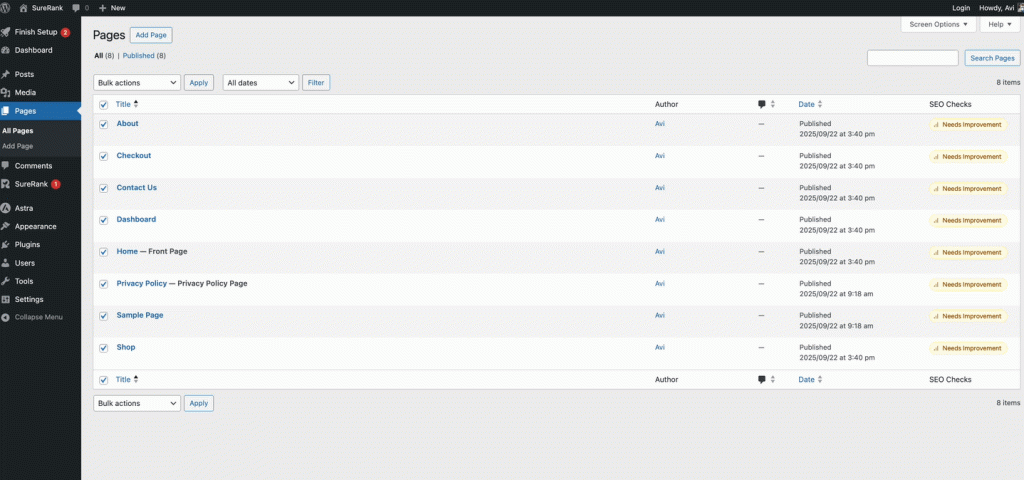Click Needs Improvement badge for Shop
Image resolution: width=1024 pixels, height=480 pixels.
pos(967,348)
